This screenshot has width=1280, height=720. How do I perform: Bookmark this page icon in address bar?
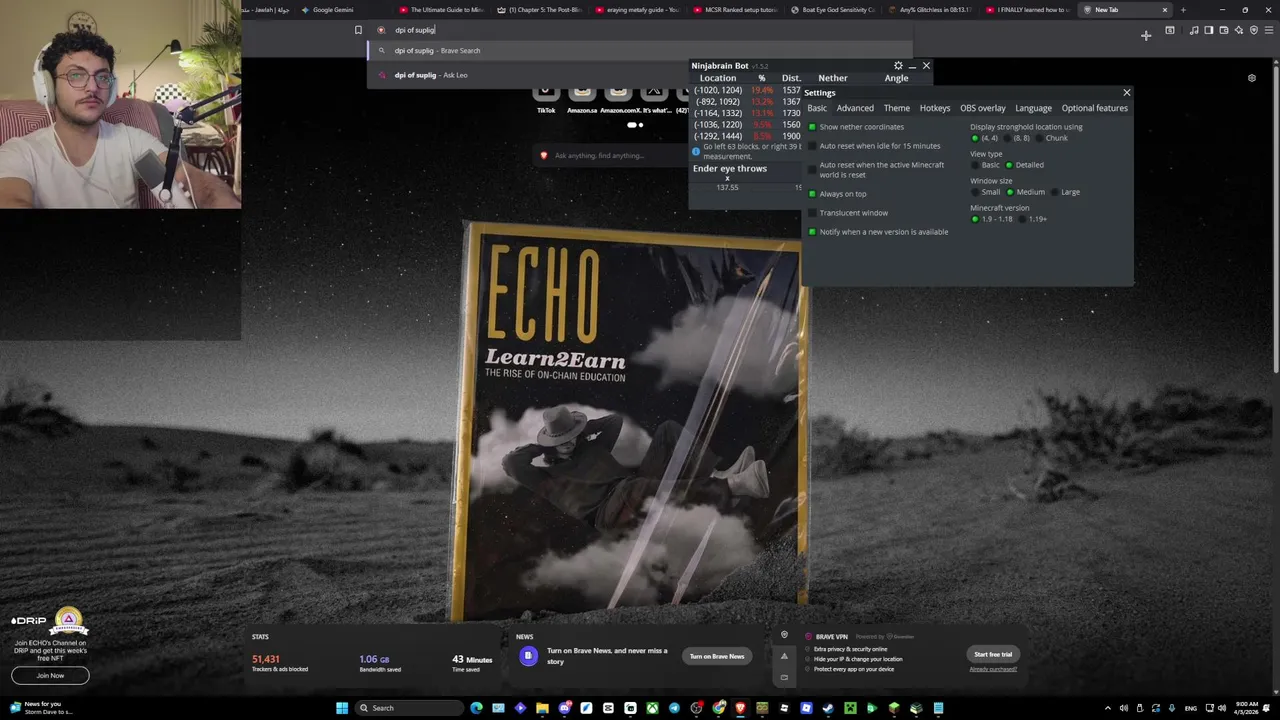358,30
